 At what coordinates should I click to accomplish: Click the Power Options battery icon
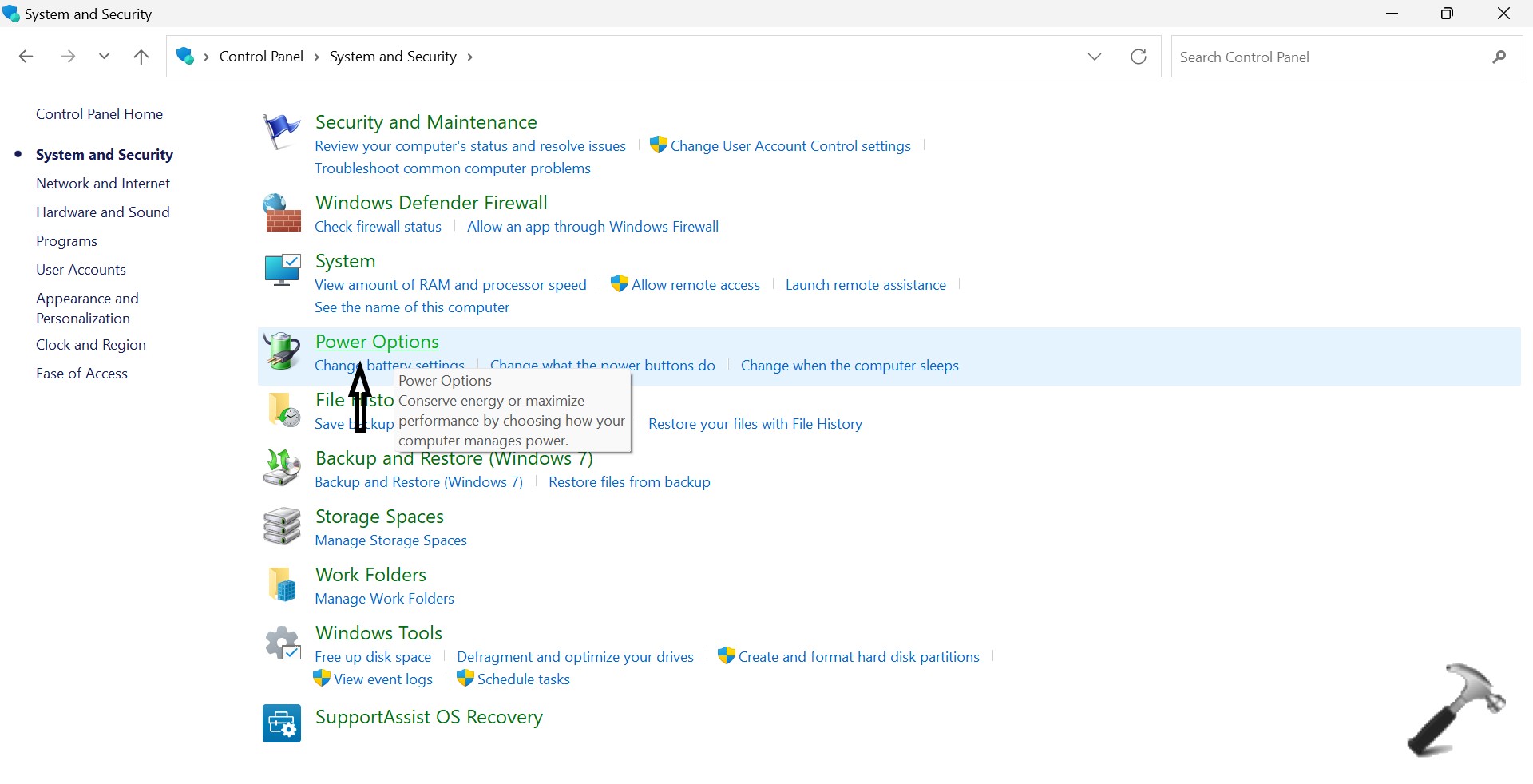coord(282,351)
